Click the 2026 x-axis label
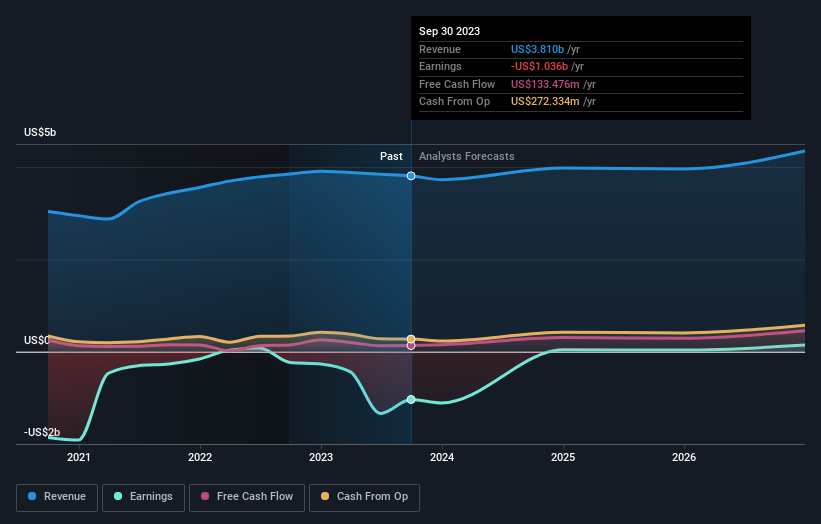This screenshot has width=821, height=524. [684, 458]
